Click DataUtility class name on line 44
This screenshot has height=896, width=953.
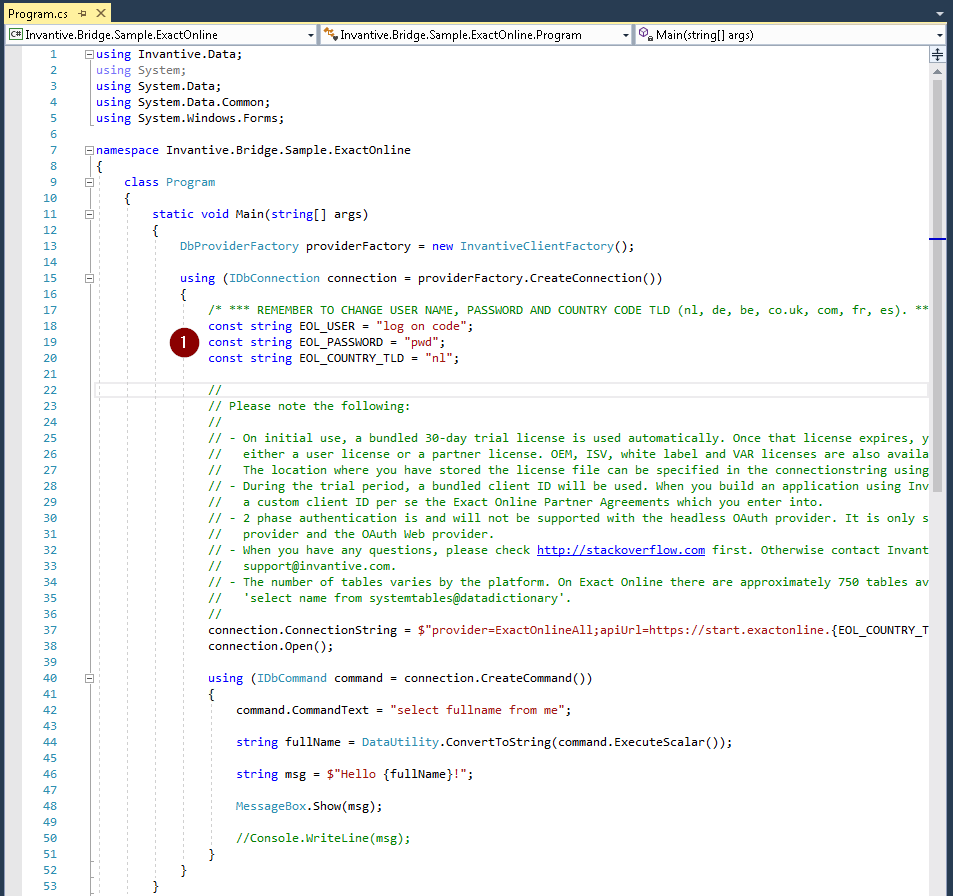click(x=400, y=742)
